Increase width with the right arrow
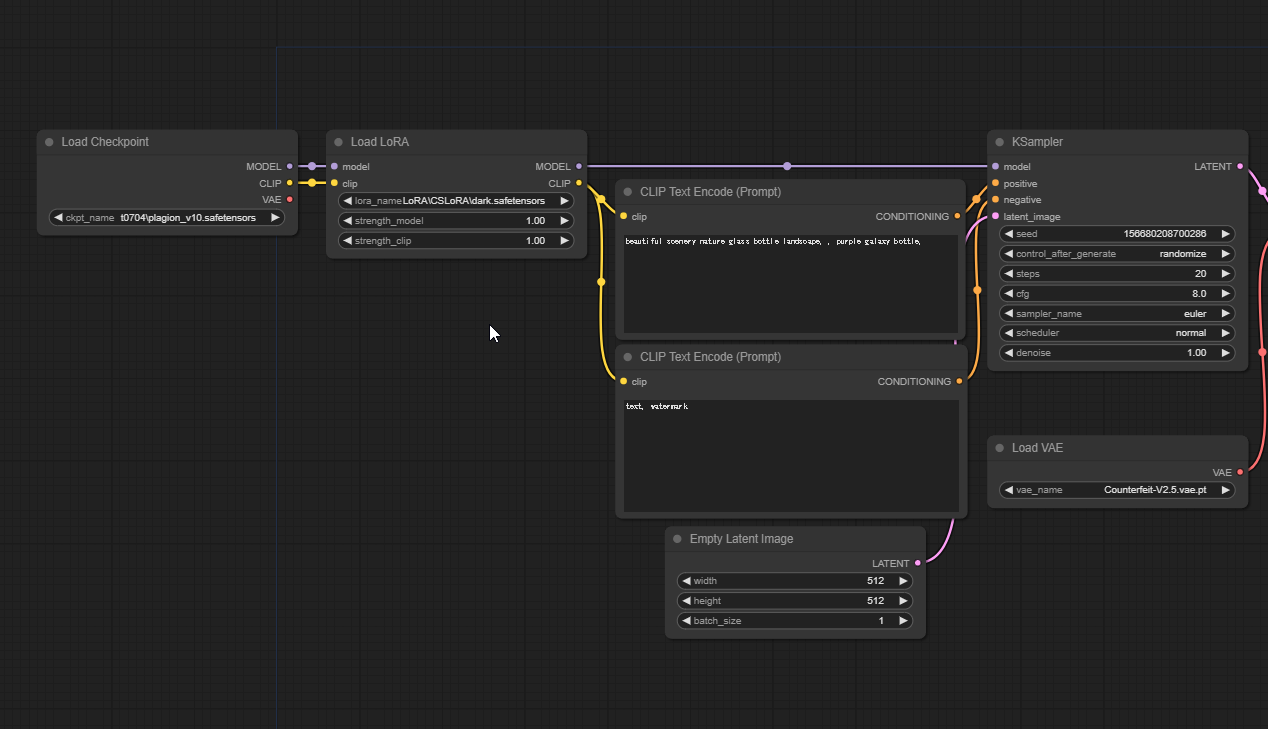Viewport: 1268px width, 729px height. (903, 581)
